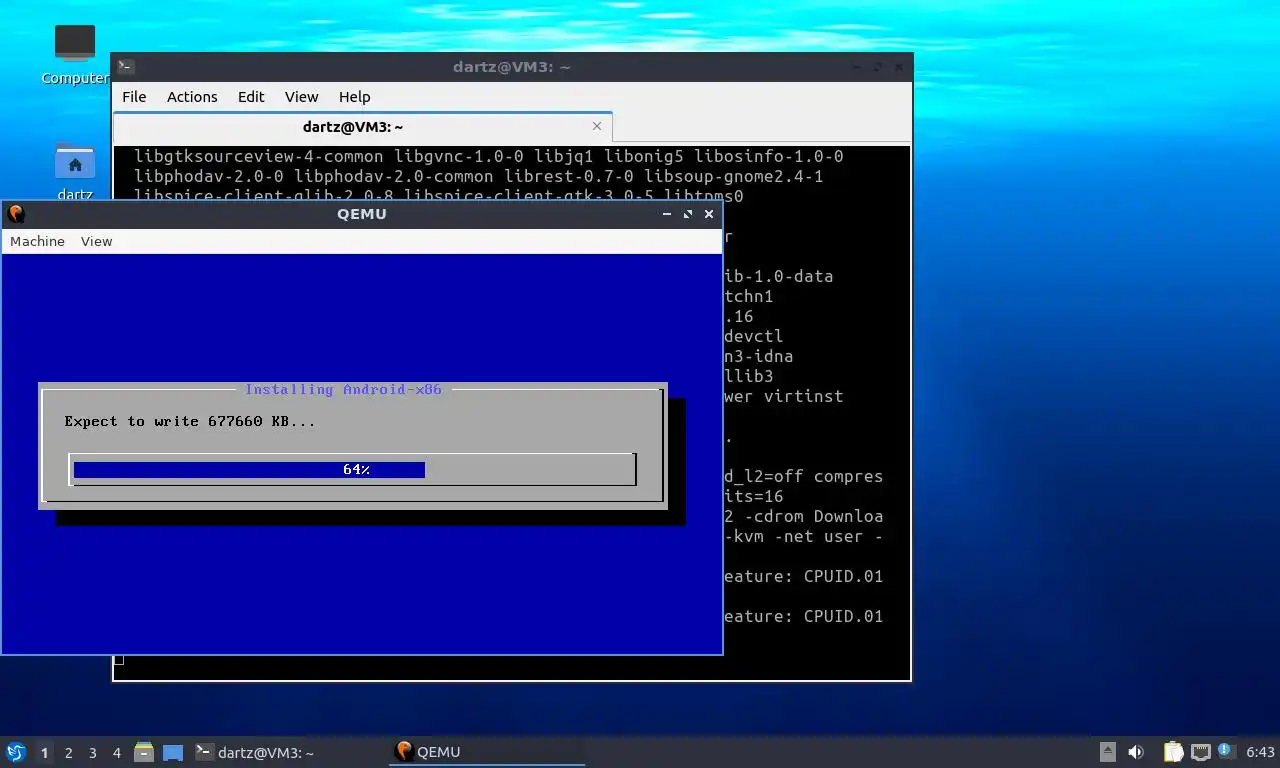Switch to workspace 2 in pager
This screenshot has height=768, width=1280.
click(x=68, y=753)
